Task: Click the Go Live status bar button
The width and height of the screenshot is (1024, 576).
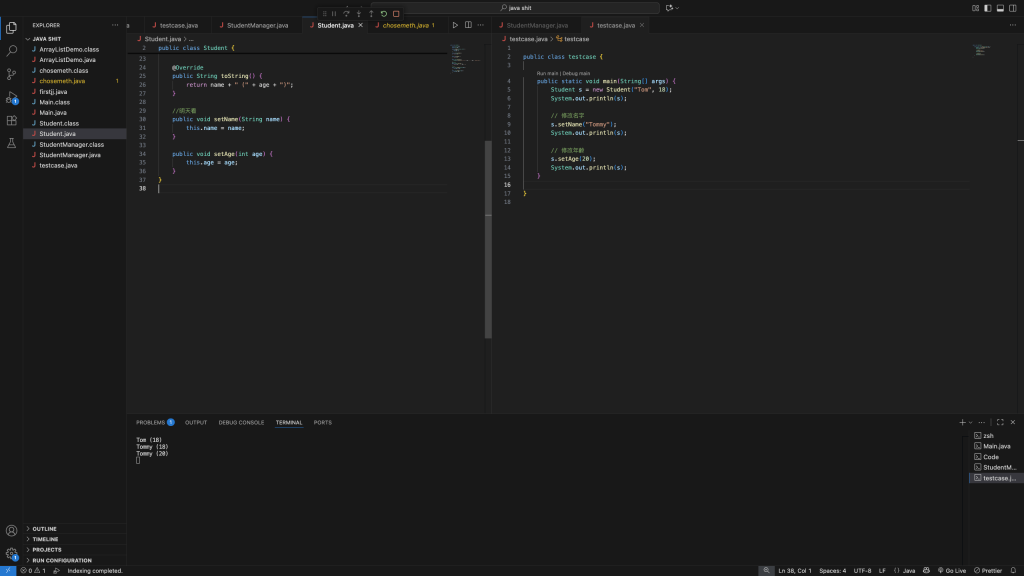Action: 951,570
